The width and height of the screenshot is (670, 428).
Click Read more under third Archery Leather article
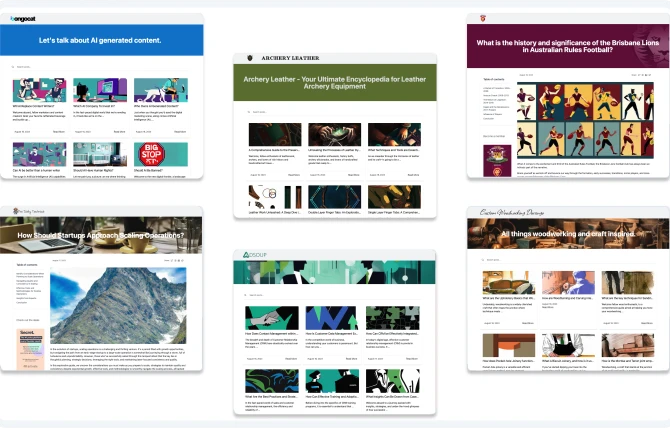click(414, 175)
